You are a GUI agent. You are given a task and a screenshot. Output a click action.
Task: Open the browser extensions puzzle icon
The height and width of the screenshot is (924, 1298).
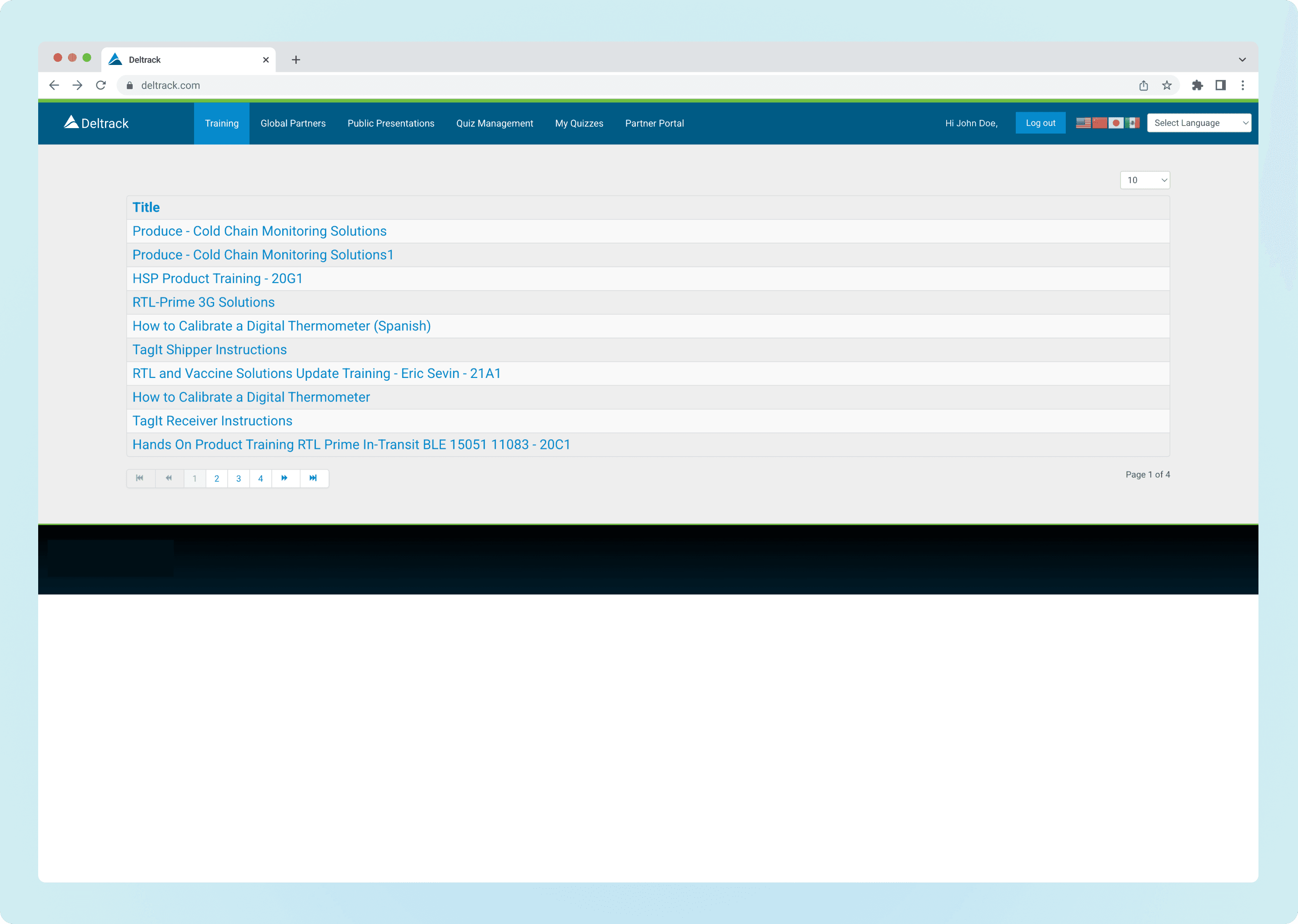pos(1197,85)
